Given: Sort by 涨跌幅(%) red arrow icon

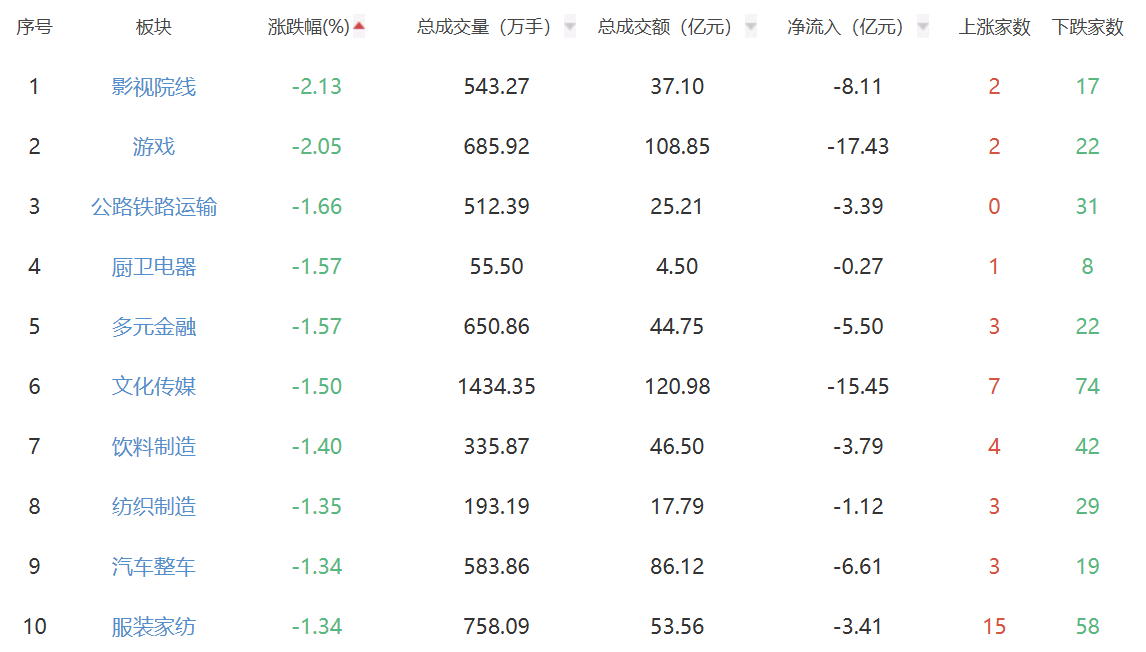Looking at the screenshot, I should click(x=359, y=27).
